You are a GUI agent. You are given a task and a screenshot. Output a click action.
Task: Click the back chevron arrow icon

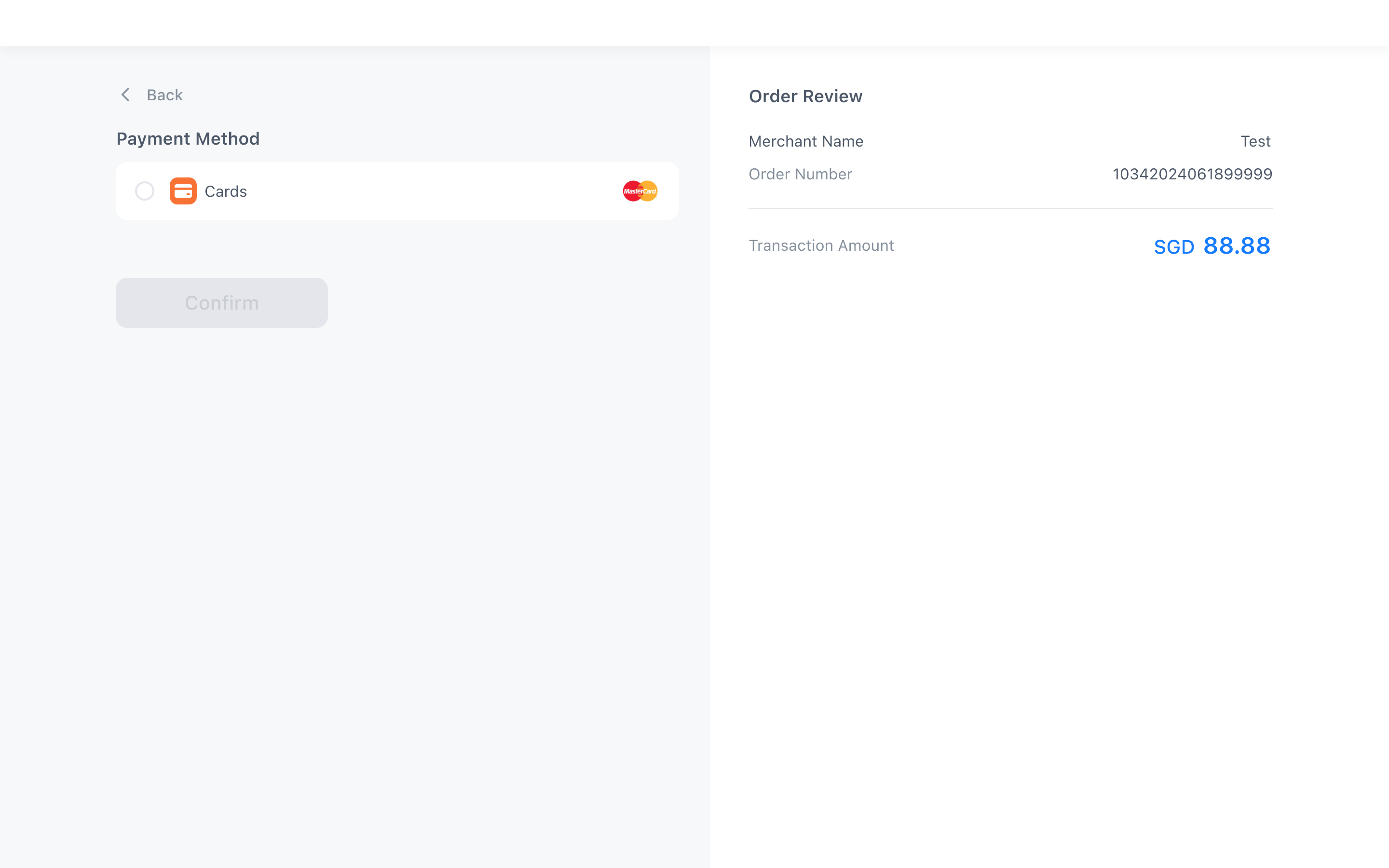point(125,95)
